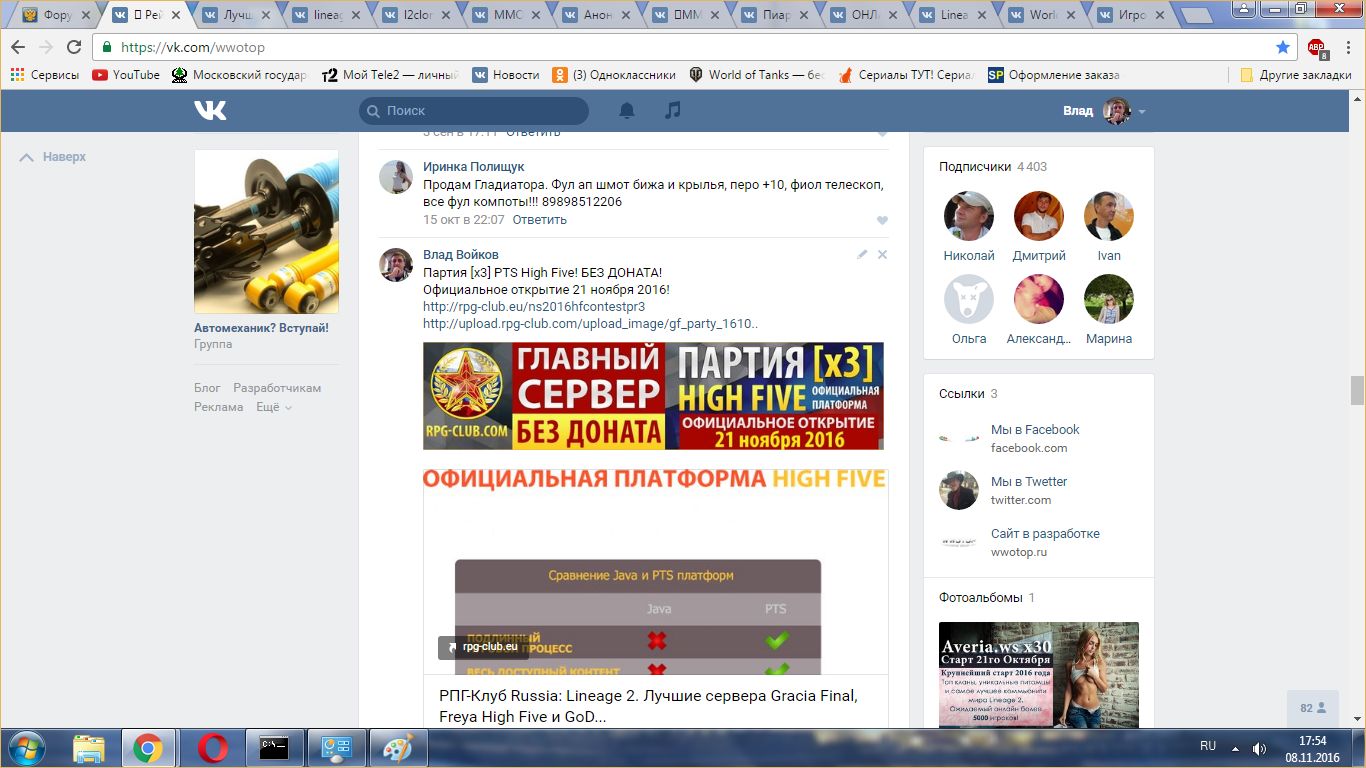Screen dimensions: 1366x768
Task: Open the Adblock extension icon
Action: point(1317,47)
